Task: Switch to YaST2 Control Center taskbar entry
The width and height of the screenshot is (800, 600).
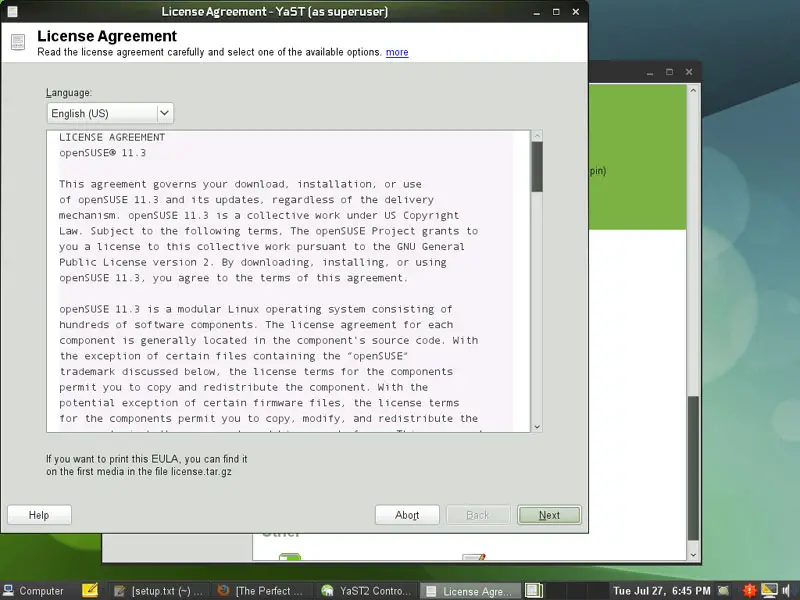Action: coord(365,591)
